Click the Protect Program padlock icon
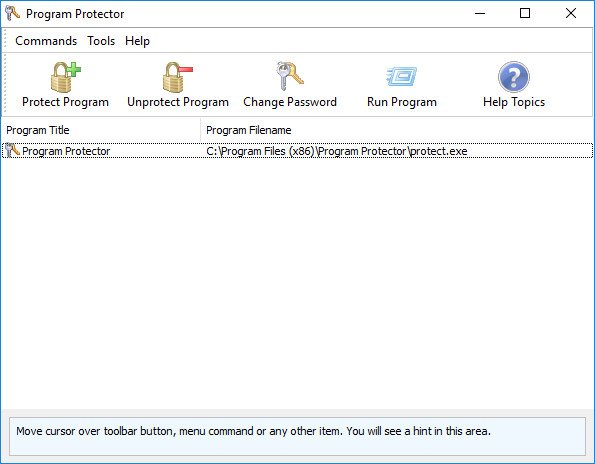Image resolution: width=595 pixels, height=464 pixels. coord(66,77)
